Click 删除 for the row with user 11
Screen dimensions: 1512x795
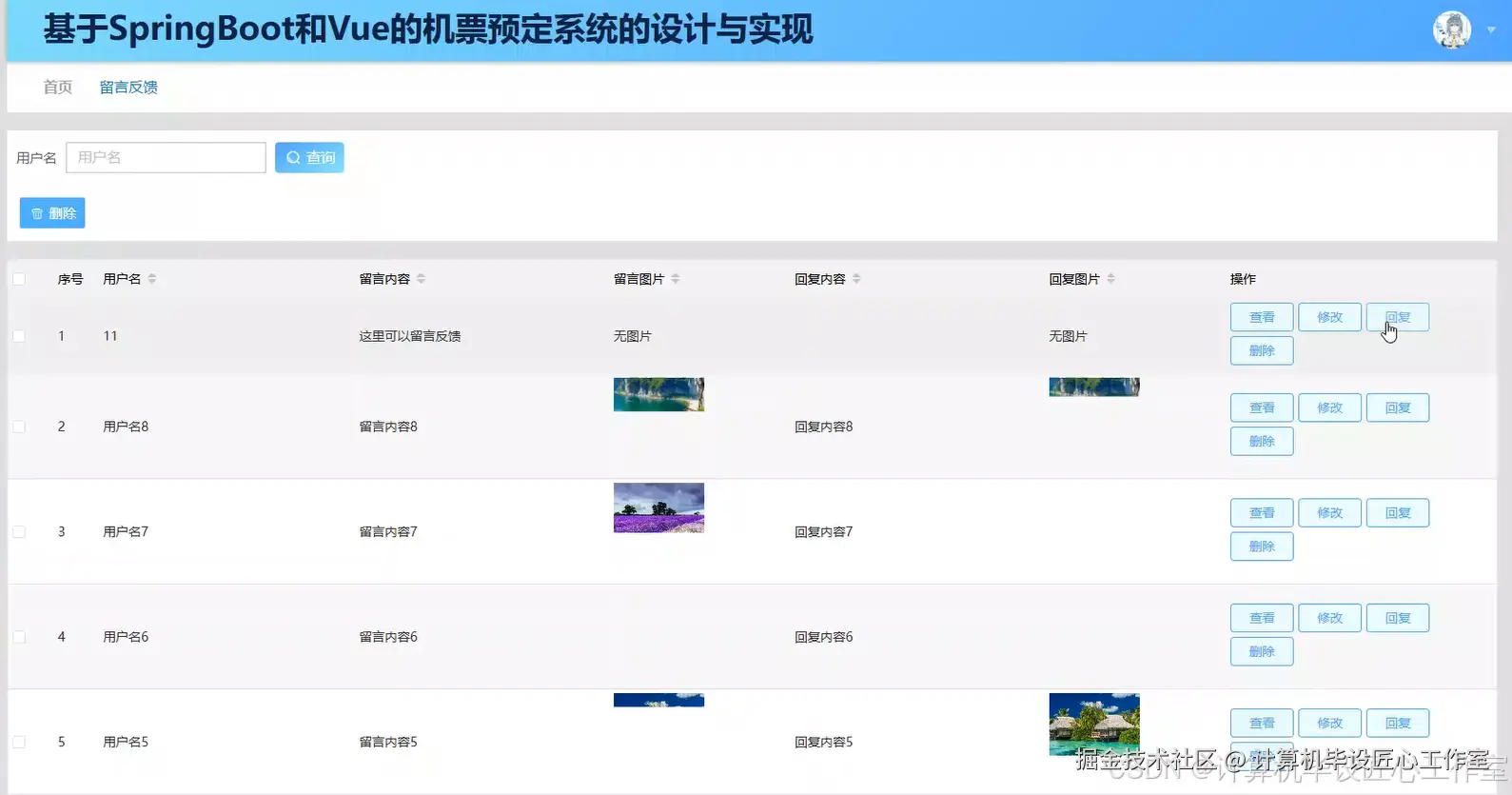coord(1262,350)
